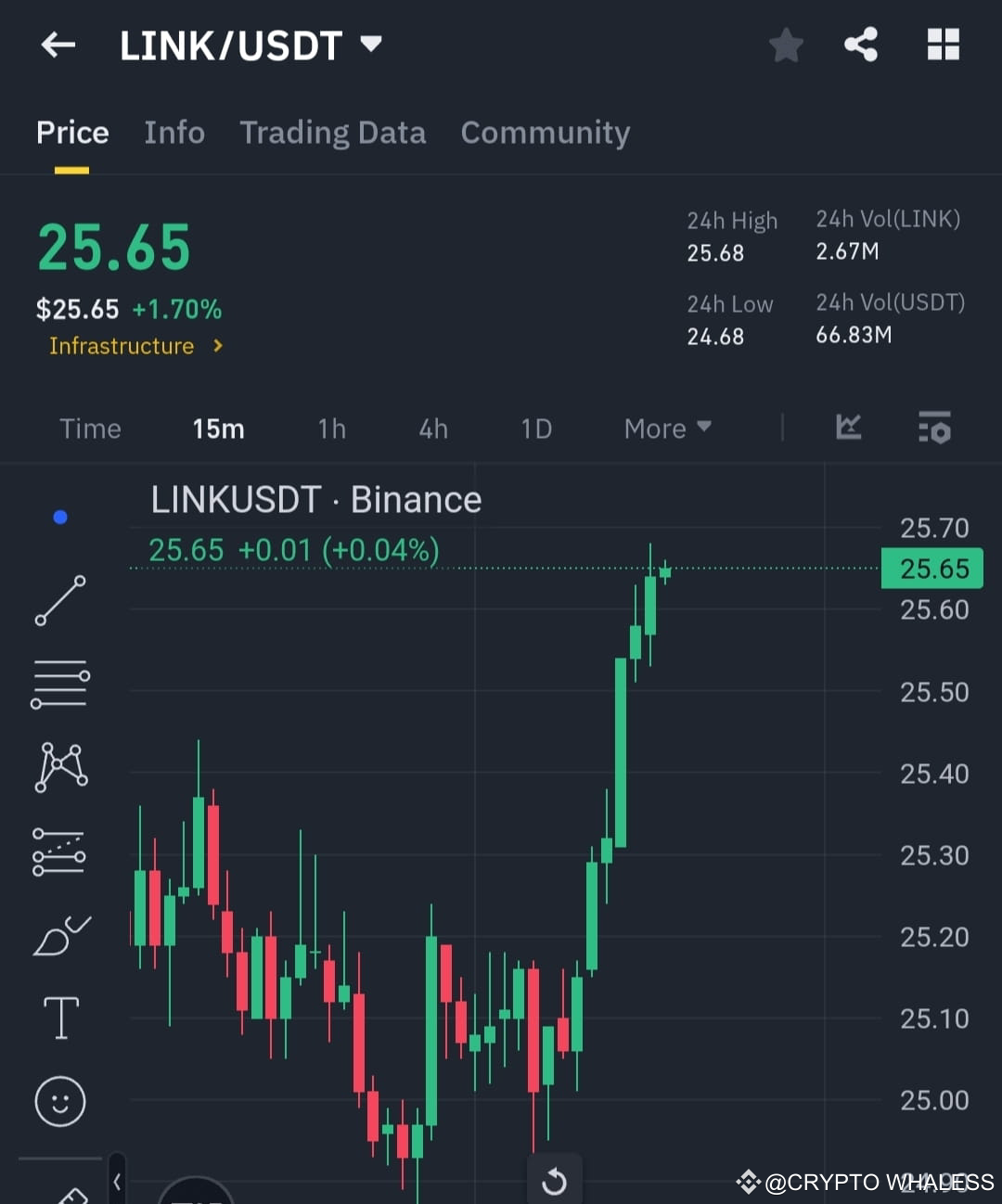Toggle the parallel channel measure tool
The height and width of the screenshot is (1204, 1002).
tap(59, 852)
